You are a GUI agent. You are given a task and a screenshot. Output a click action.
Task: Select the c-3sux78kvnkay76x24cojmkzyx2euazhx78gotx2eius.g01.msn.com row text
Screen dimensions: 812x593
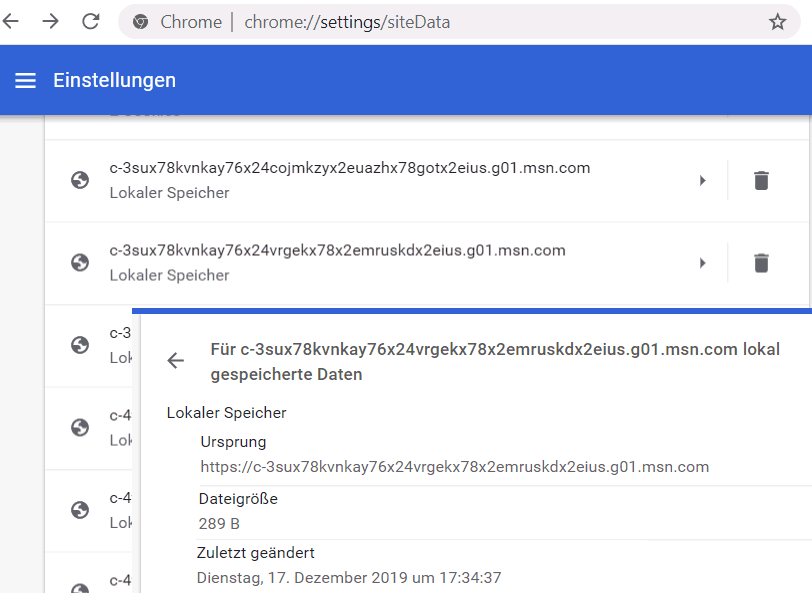pyautogui.click(x=350, y=168)
